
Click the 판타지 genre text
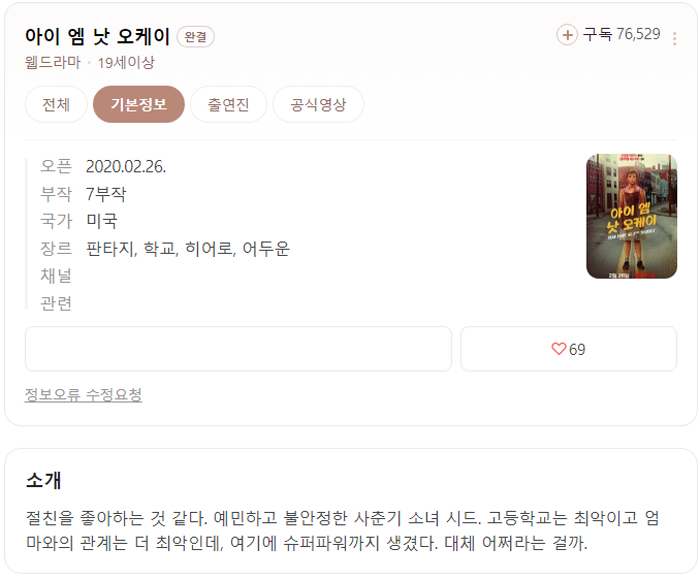(111, 249)
